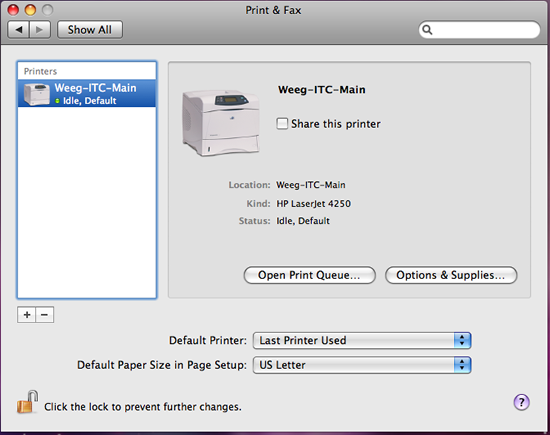Remove the printer with the minus button
The image size is (550, 435).
(x=45, y=315)
